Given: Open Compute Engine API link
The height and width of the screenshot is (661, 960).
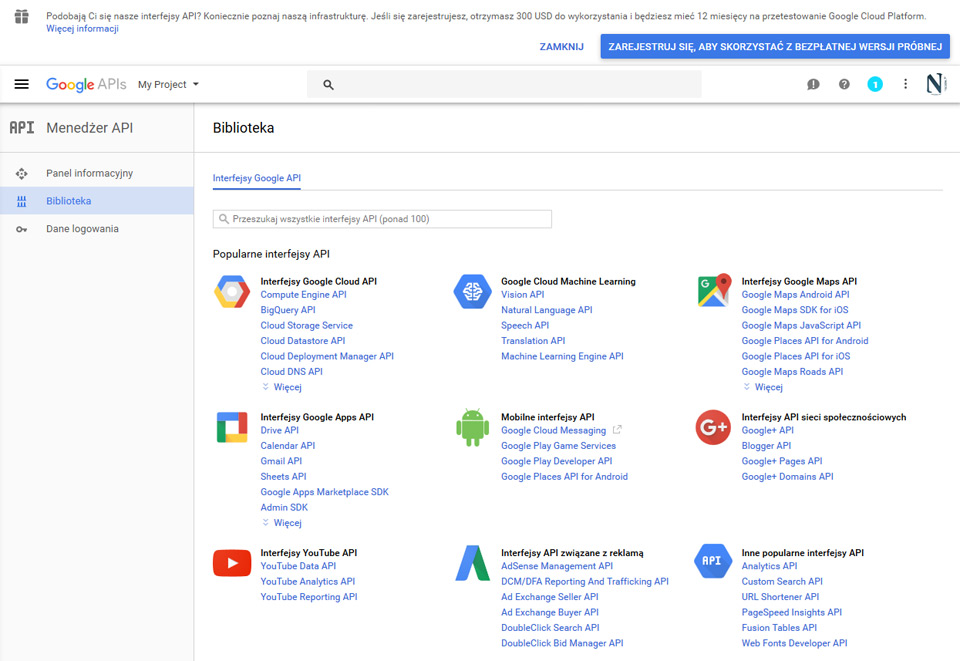Looking at the screenshot, I should pyautogui.click(x=303, y=295).
